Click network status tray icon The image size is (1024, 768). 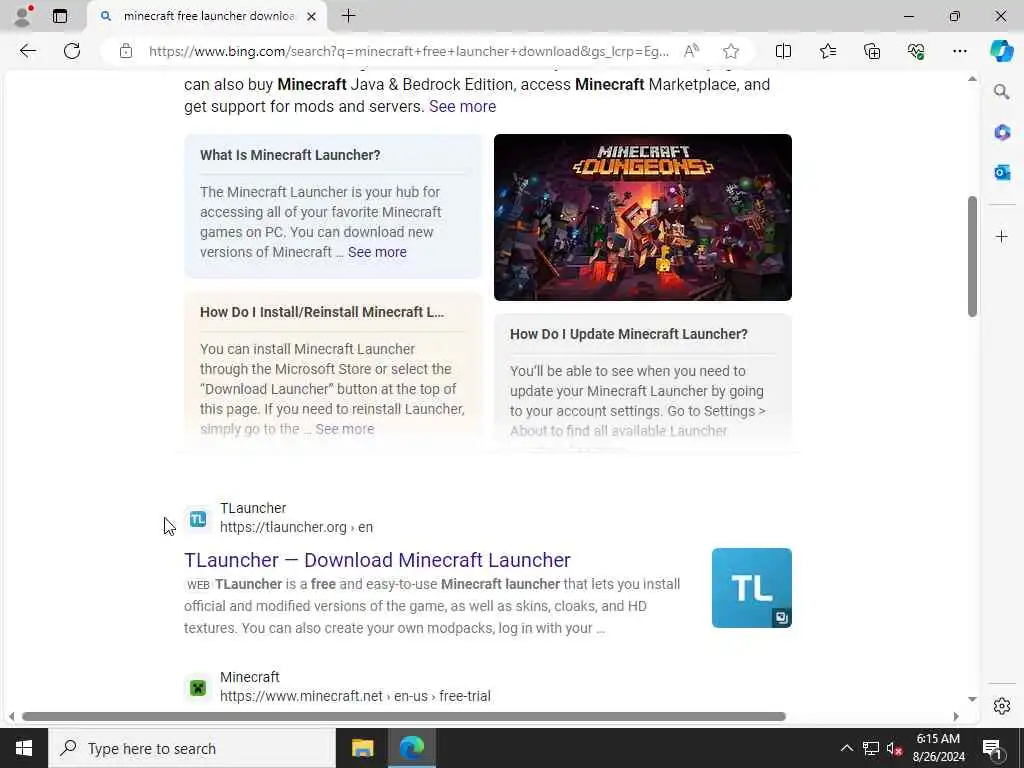pos(871,748)
